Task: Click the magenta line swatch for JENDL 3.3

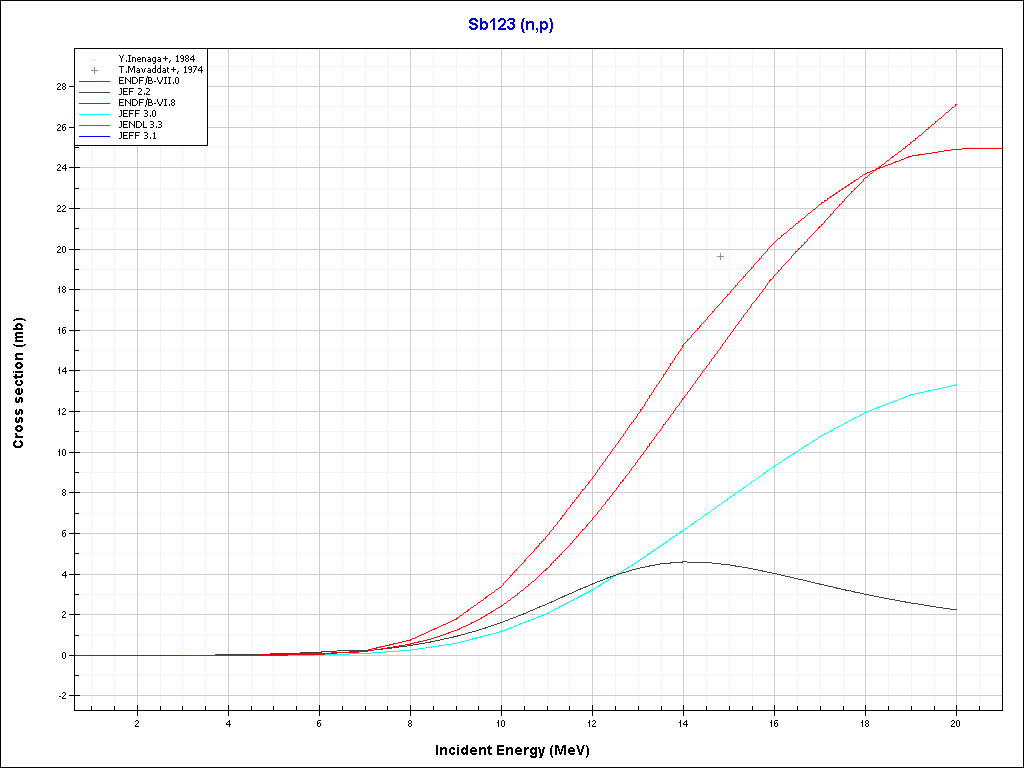Action: (94, 124)
